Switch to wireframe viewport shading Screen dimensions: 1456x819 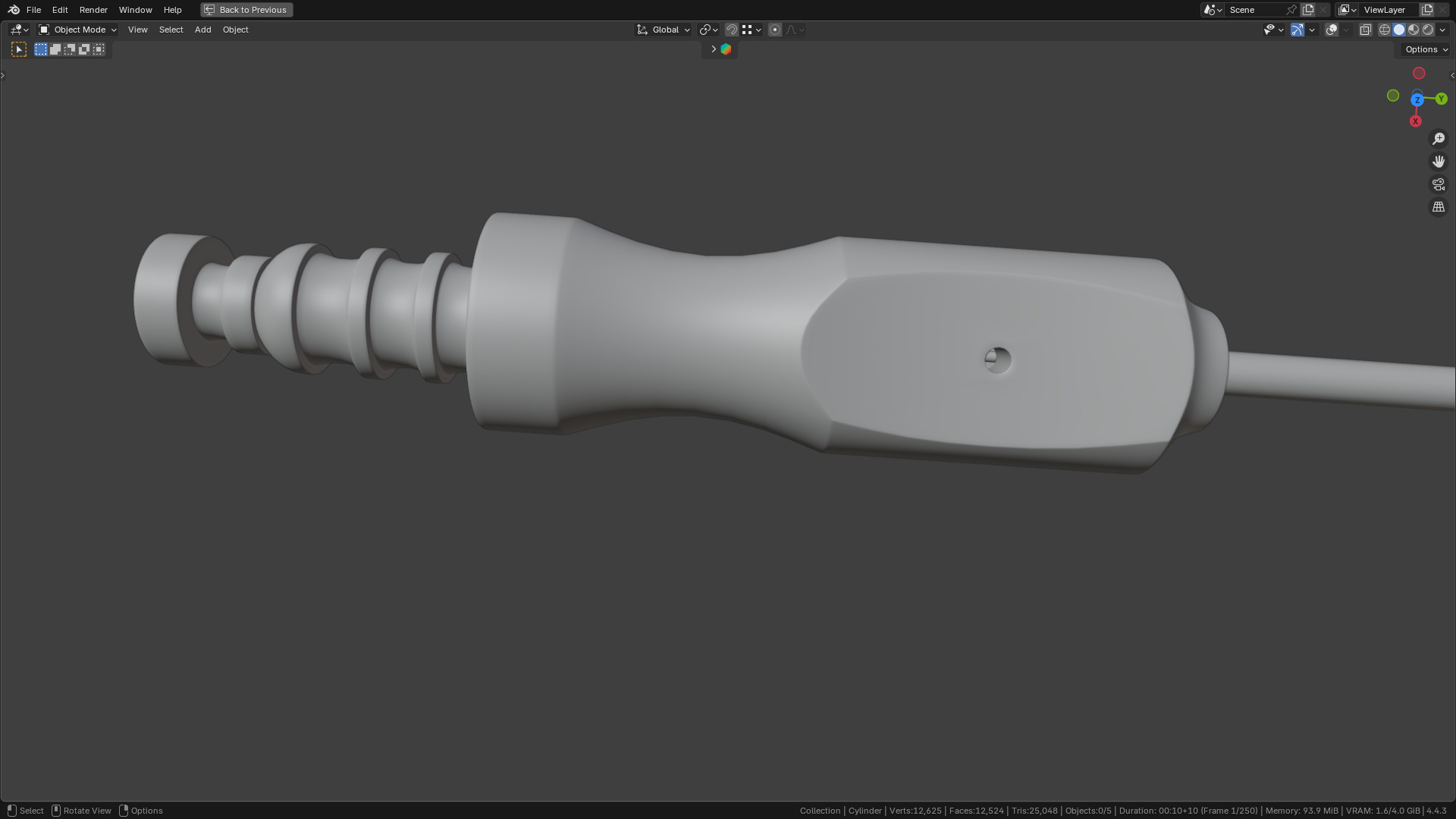(x=1385, y=30)
